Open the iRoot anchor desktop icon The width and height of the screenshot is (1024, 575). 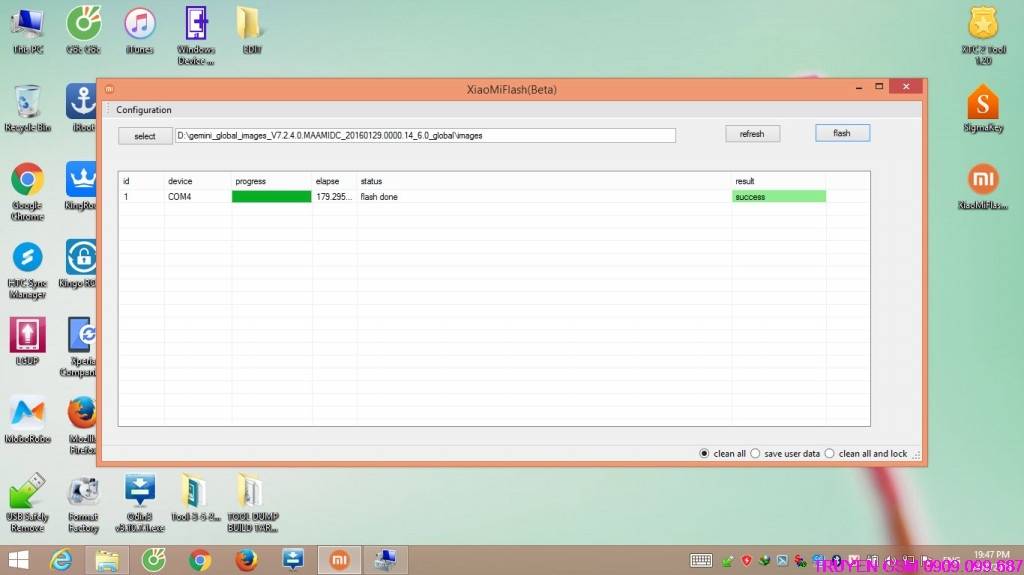coord(82,109)
